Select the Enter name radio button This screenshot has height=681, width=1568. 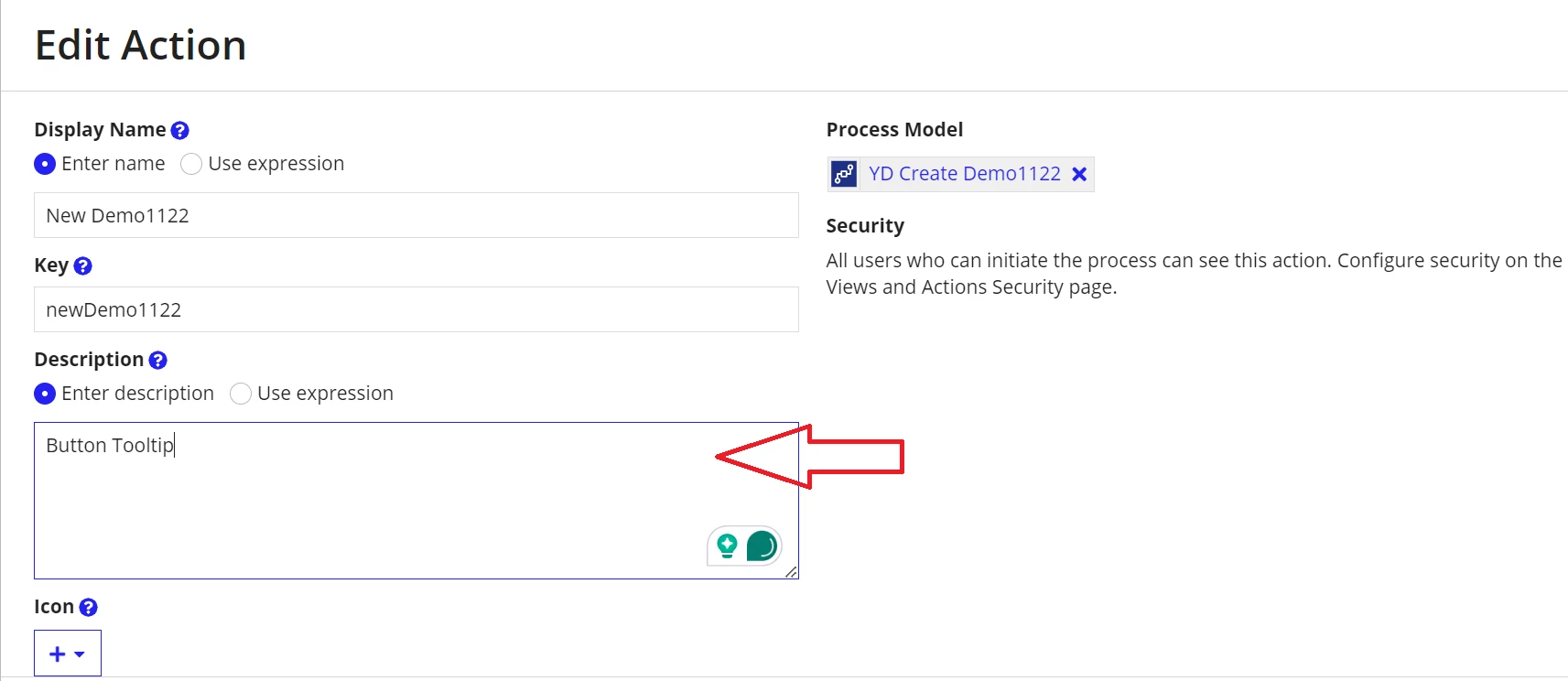pyautogui.click(x=45, y=164)
